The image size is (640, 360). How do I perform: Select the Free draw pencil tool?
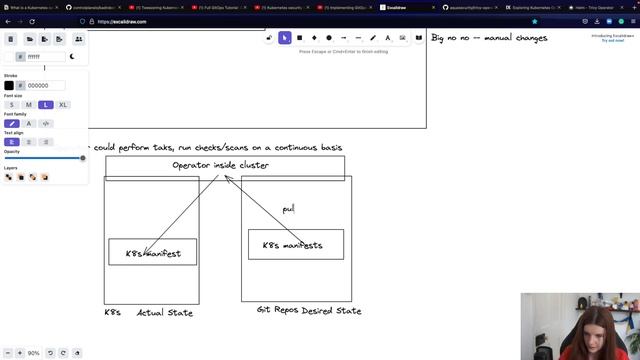(373, 38)
